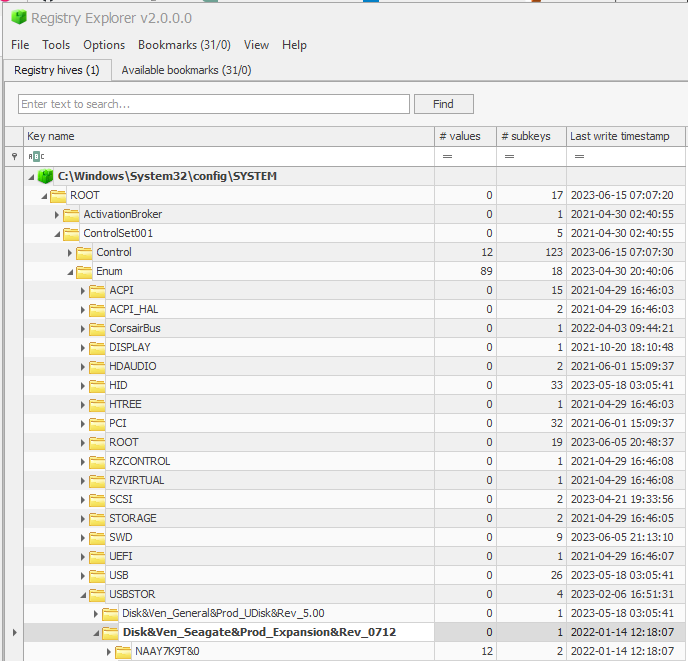688x661 pixels.
Task: Open the View menu
Action: click(256, 45)
